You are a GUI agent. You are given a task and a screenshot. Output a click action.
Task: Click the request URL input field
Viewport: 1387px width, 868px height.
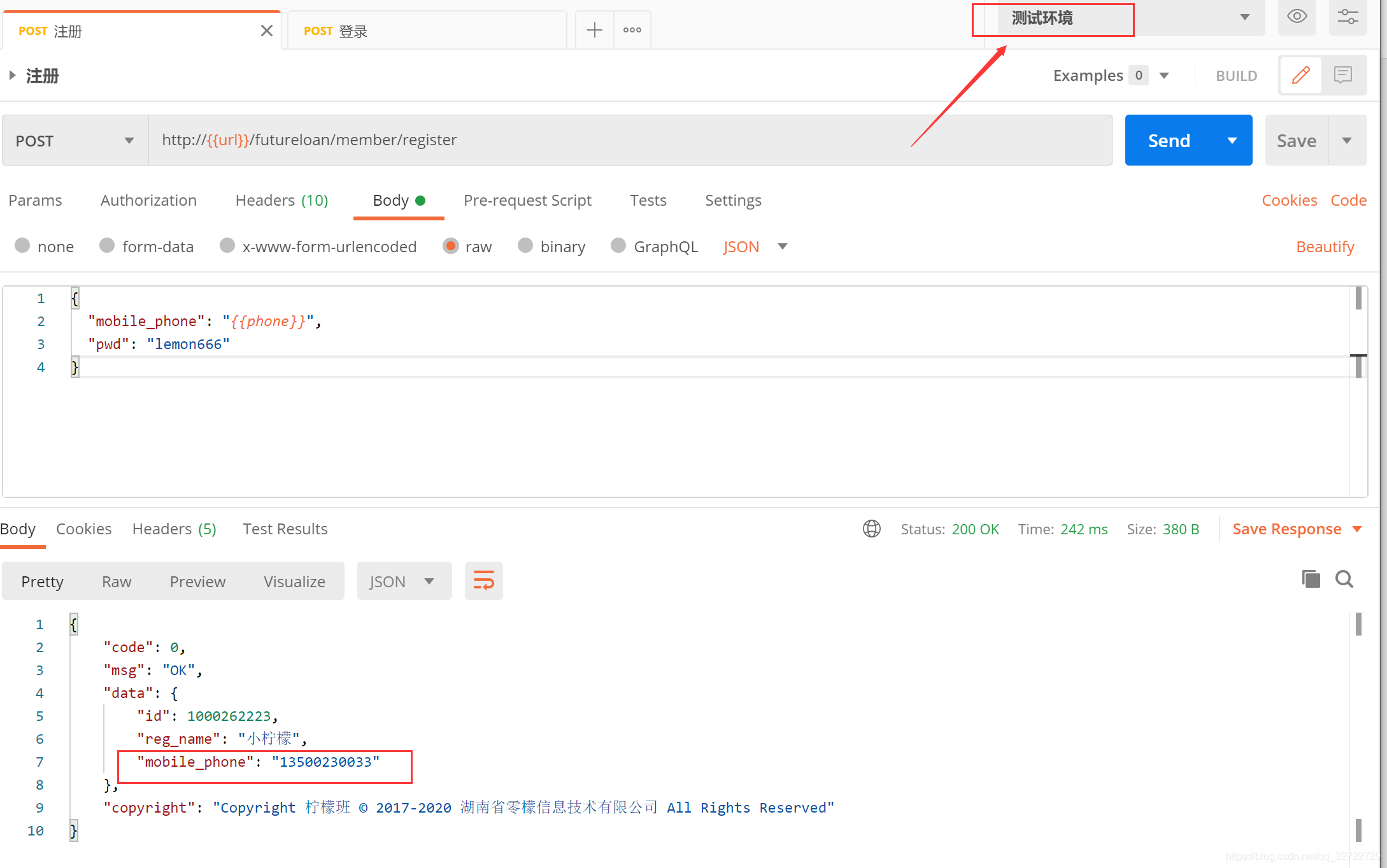[630, 140]
